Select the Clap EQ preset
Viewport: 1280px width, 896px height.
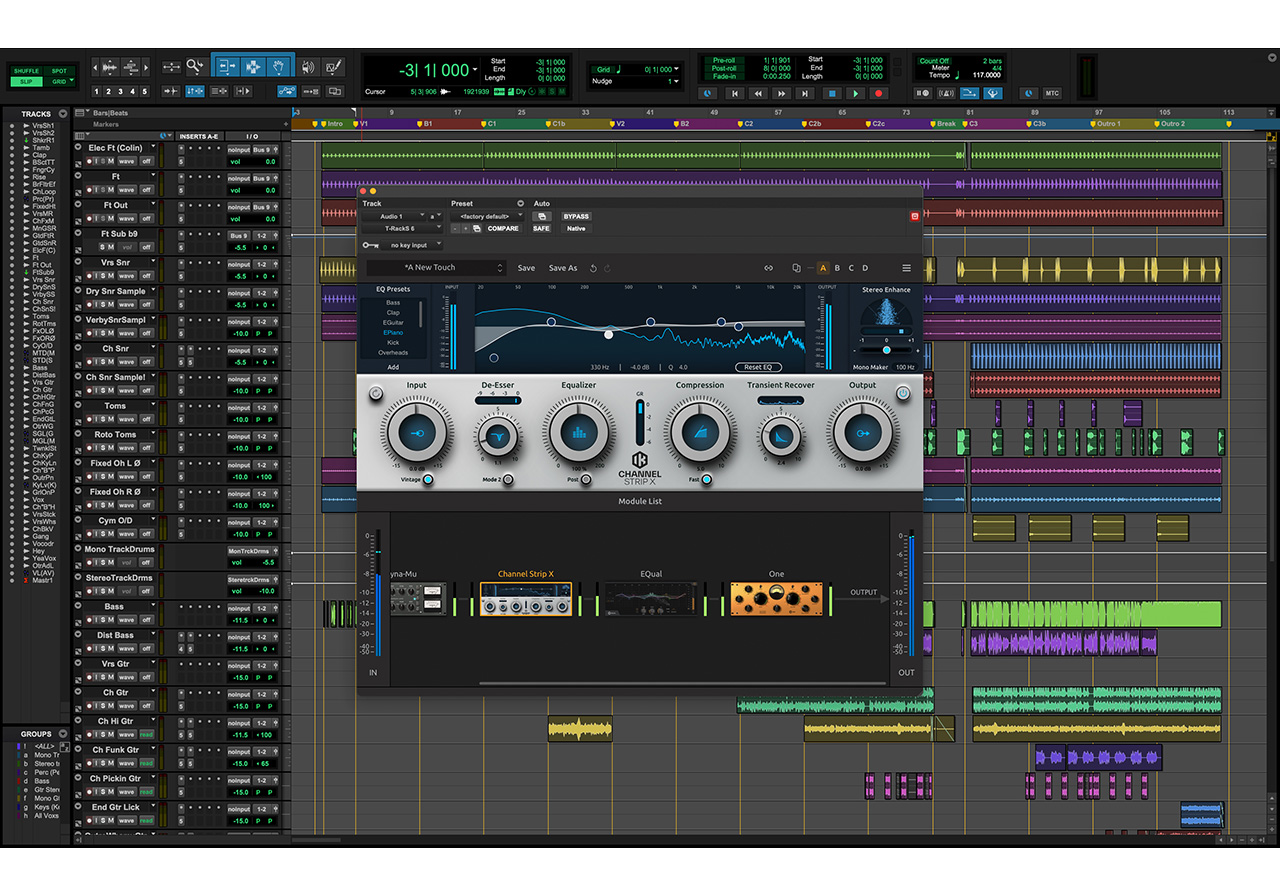pyautogui.click(x=393, y=313)
